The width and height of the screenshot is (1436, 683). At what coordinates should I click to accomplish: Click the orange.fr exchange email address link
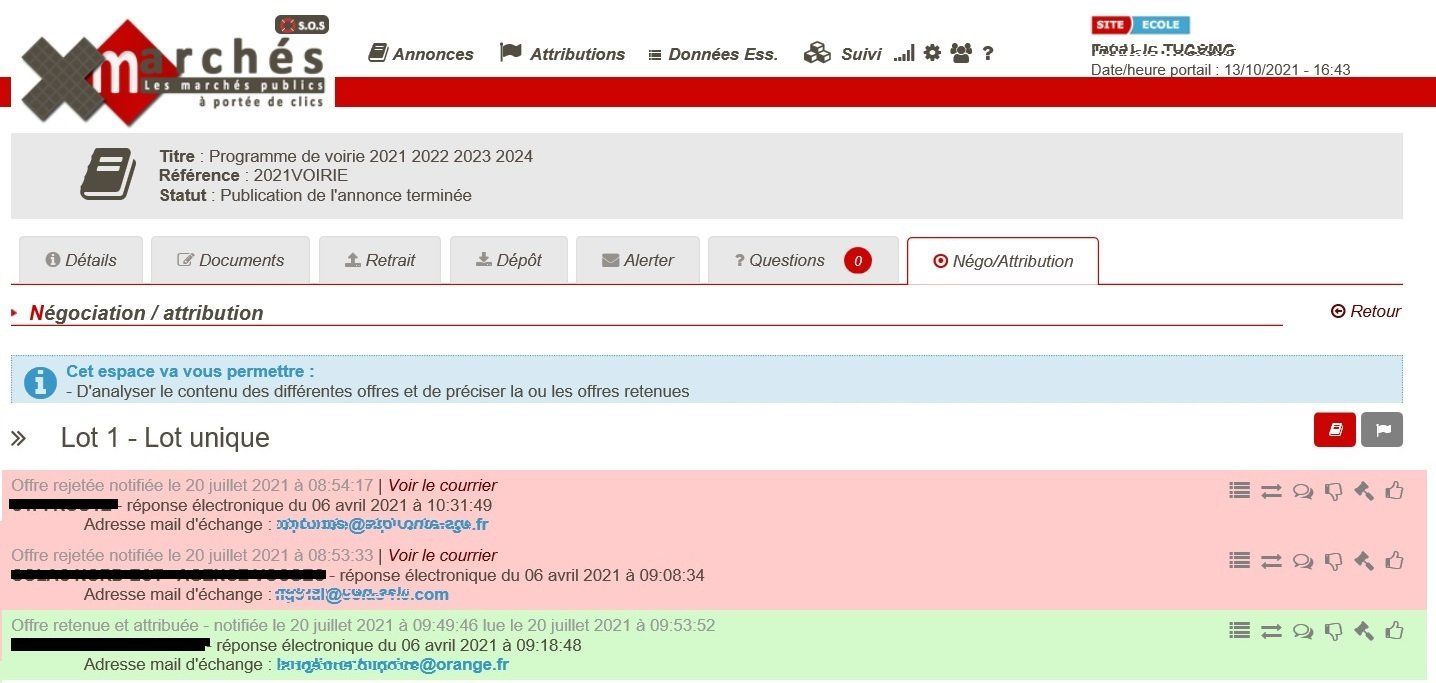(x=392, y=664)
